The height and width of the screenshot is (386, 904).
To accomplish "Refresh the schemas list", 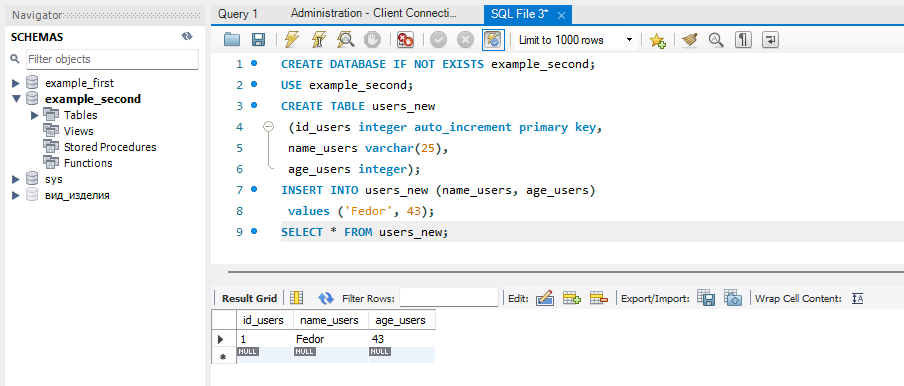I will pyautogui.click(x=187, y=36).
